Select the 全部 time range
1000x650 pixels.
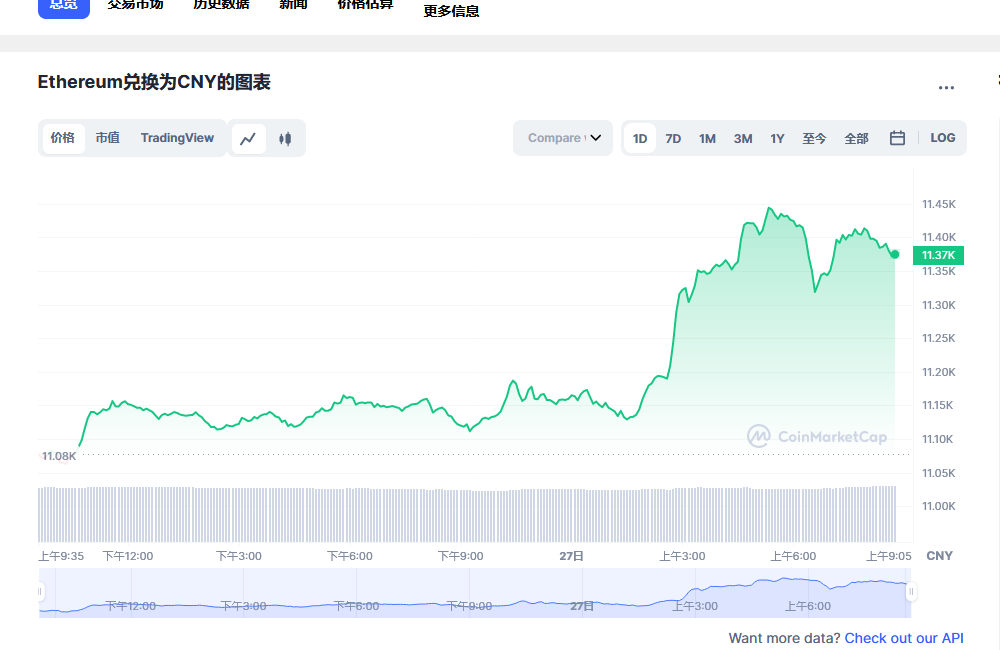(856, 138)
